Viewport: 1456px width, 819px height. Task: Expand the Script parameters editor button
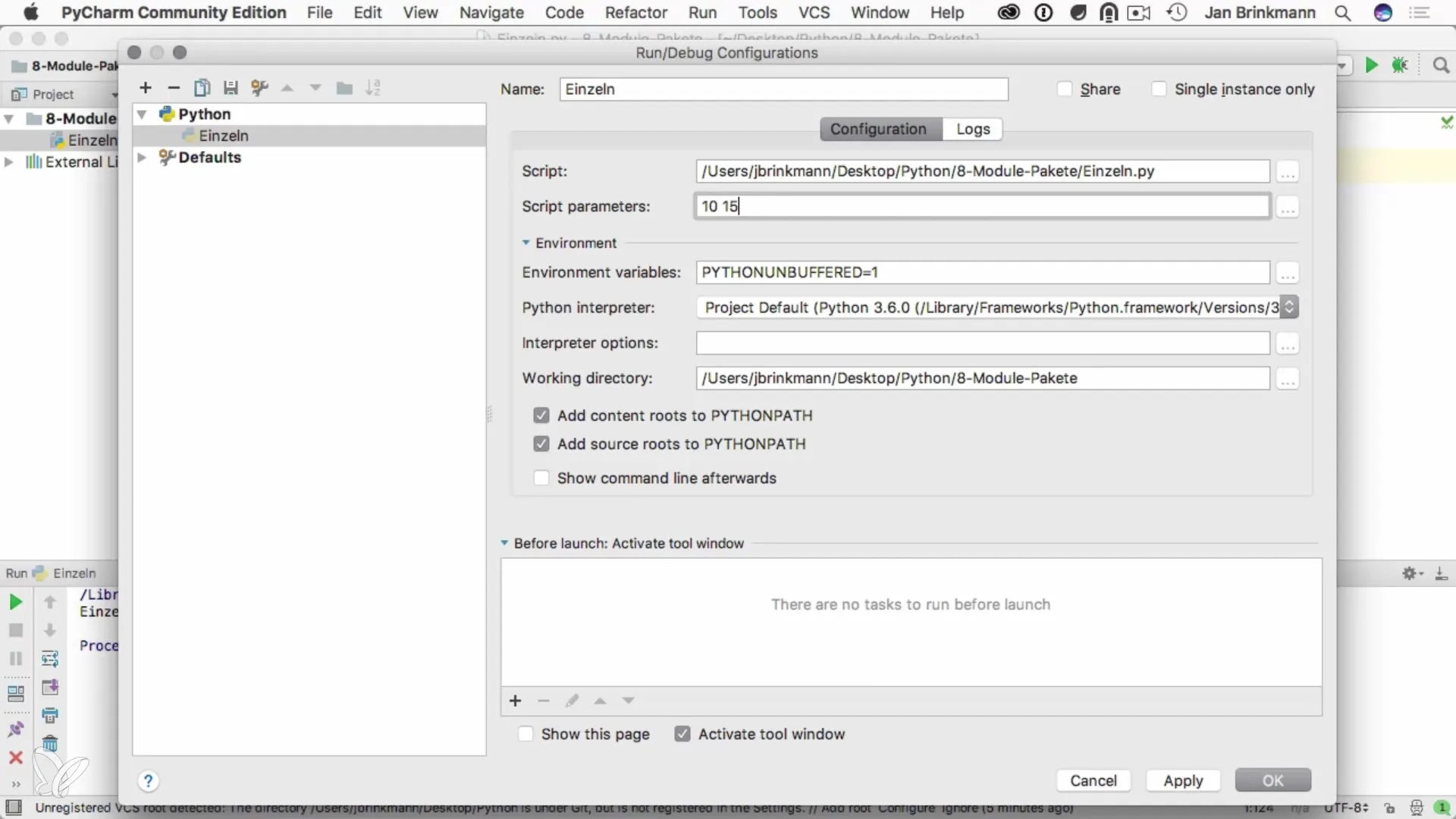pos(1288,207)
